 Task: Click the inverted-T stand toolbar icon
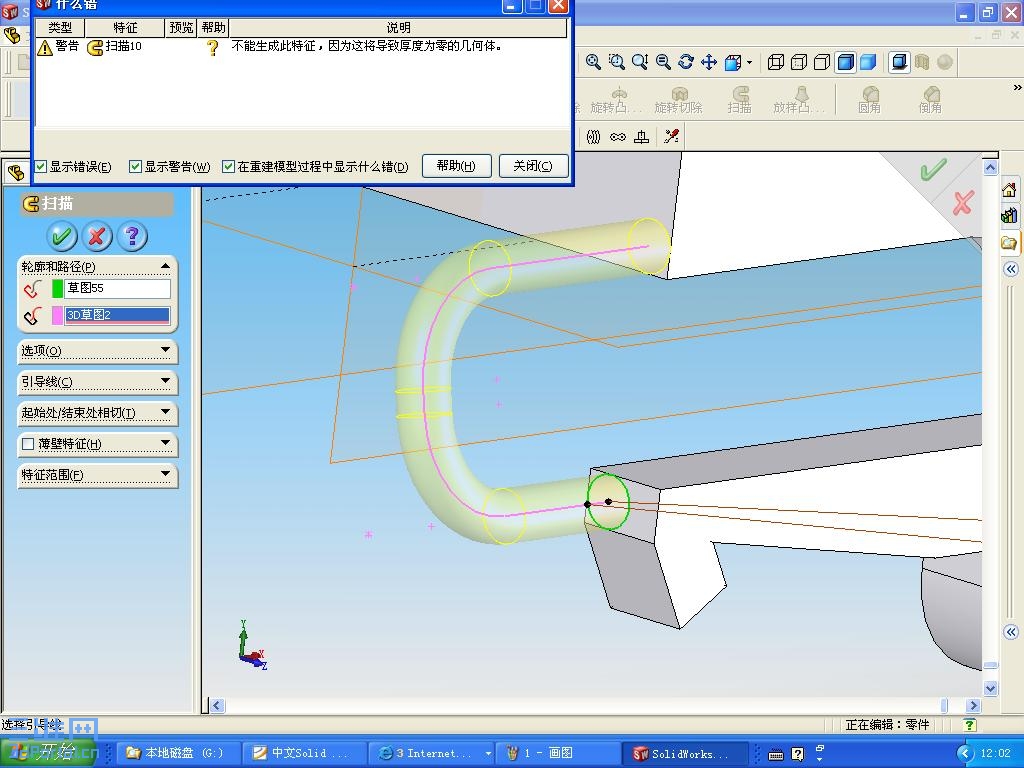coord(641,136)
